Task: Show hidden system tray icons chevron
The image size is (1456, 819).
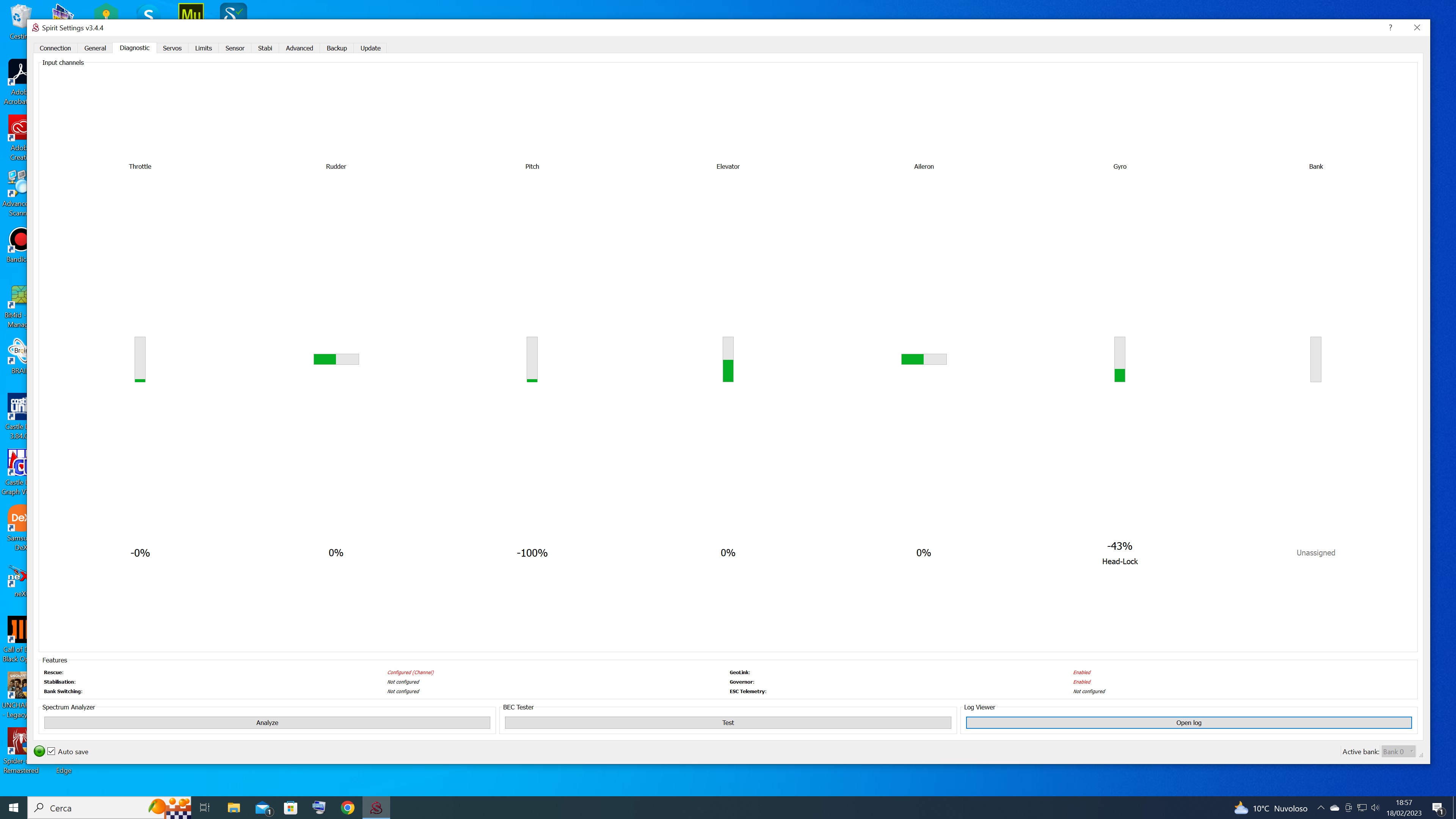Action: click(1320, 808)
